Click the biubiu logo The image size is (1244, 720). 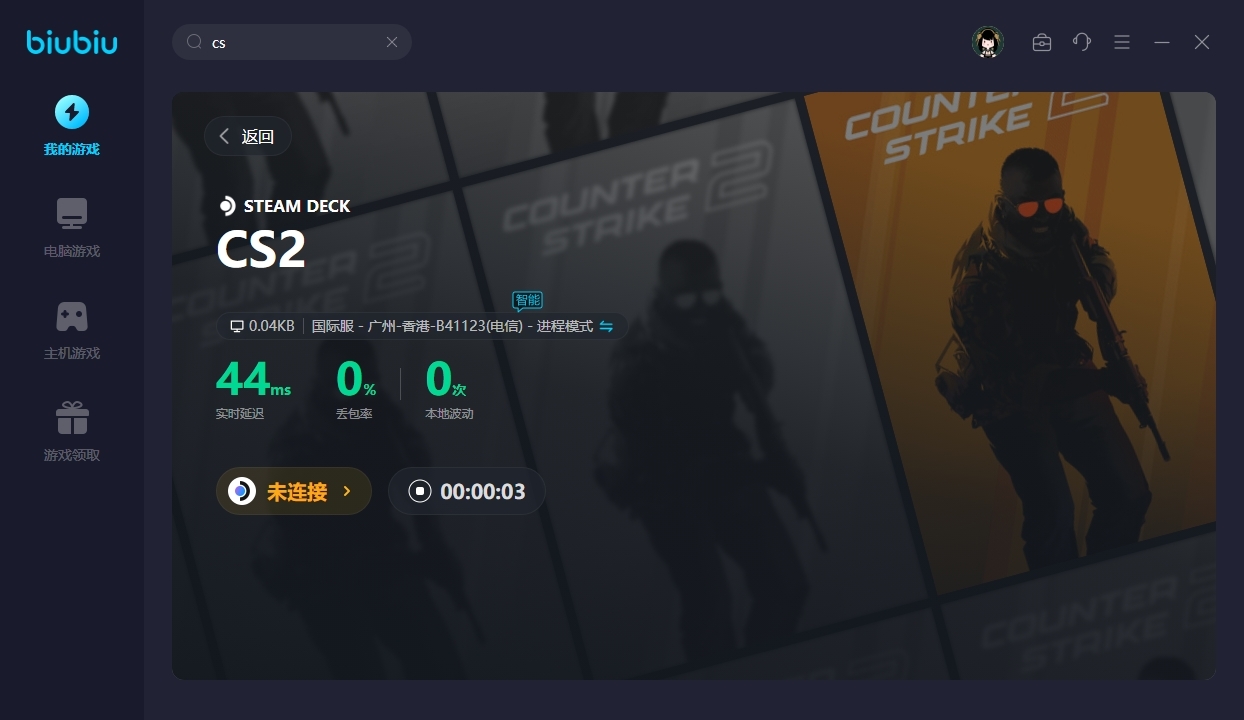[x=72, y=42]
